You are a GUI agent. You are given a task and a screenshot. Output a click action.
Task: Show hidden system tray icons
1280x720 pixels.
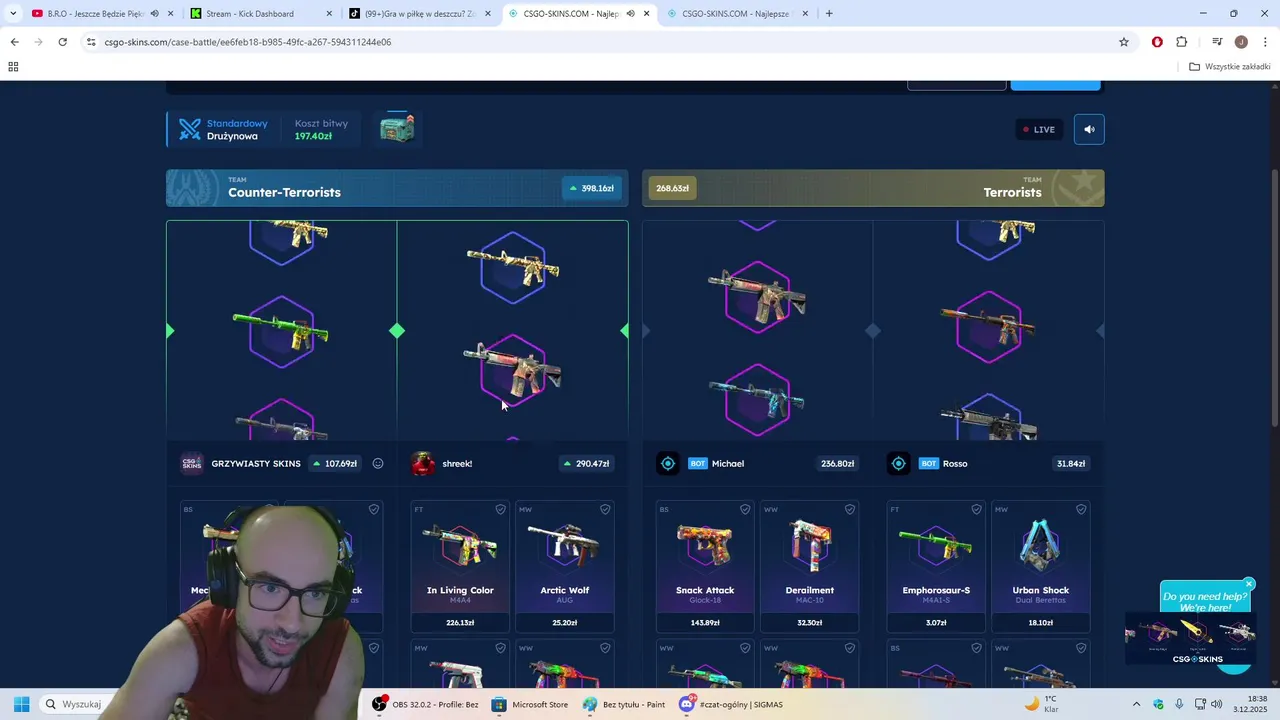click(1136, 704)
